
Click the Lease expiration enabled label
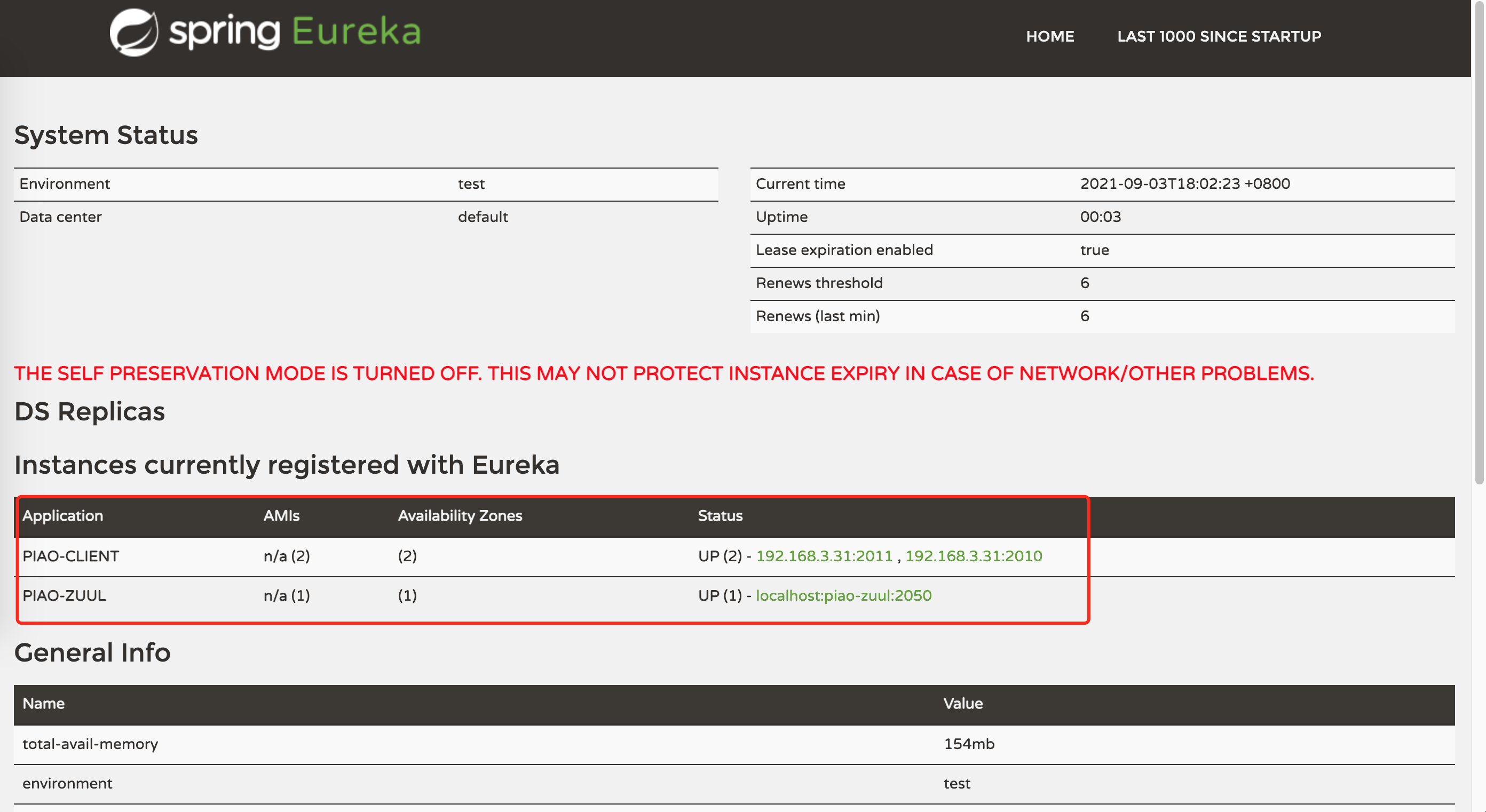pyautogui.click(x=844, y=250)
